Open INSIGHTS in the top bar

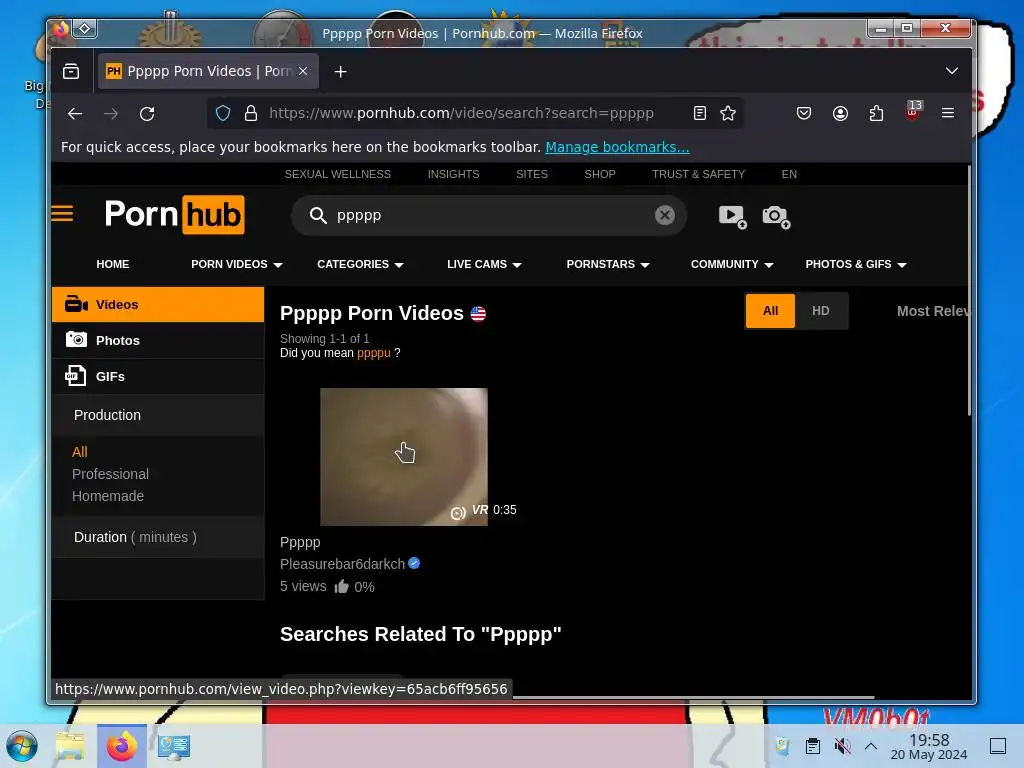tap(453, 174)
